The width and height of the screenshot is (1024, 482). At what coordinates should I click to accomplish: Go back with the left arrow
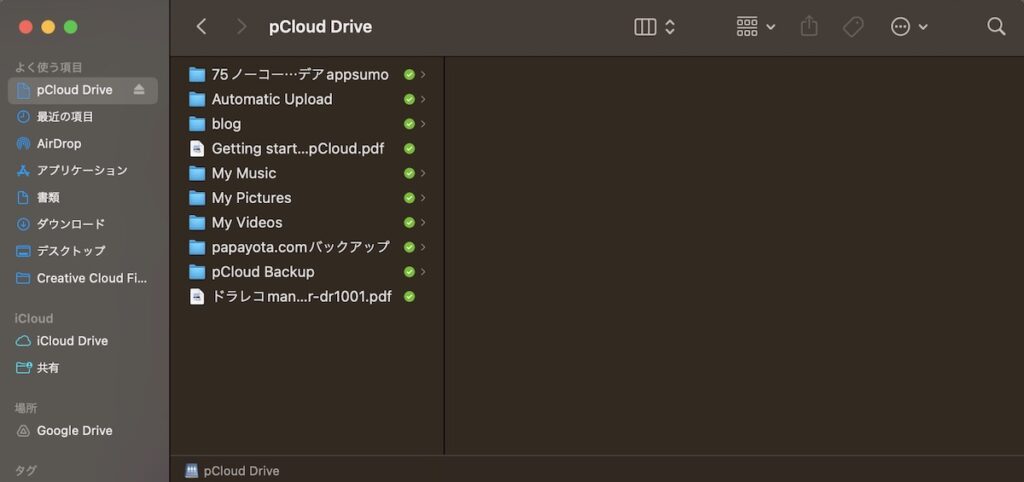[x=201, y=27]
